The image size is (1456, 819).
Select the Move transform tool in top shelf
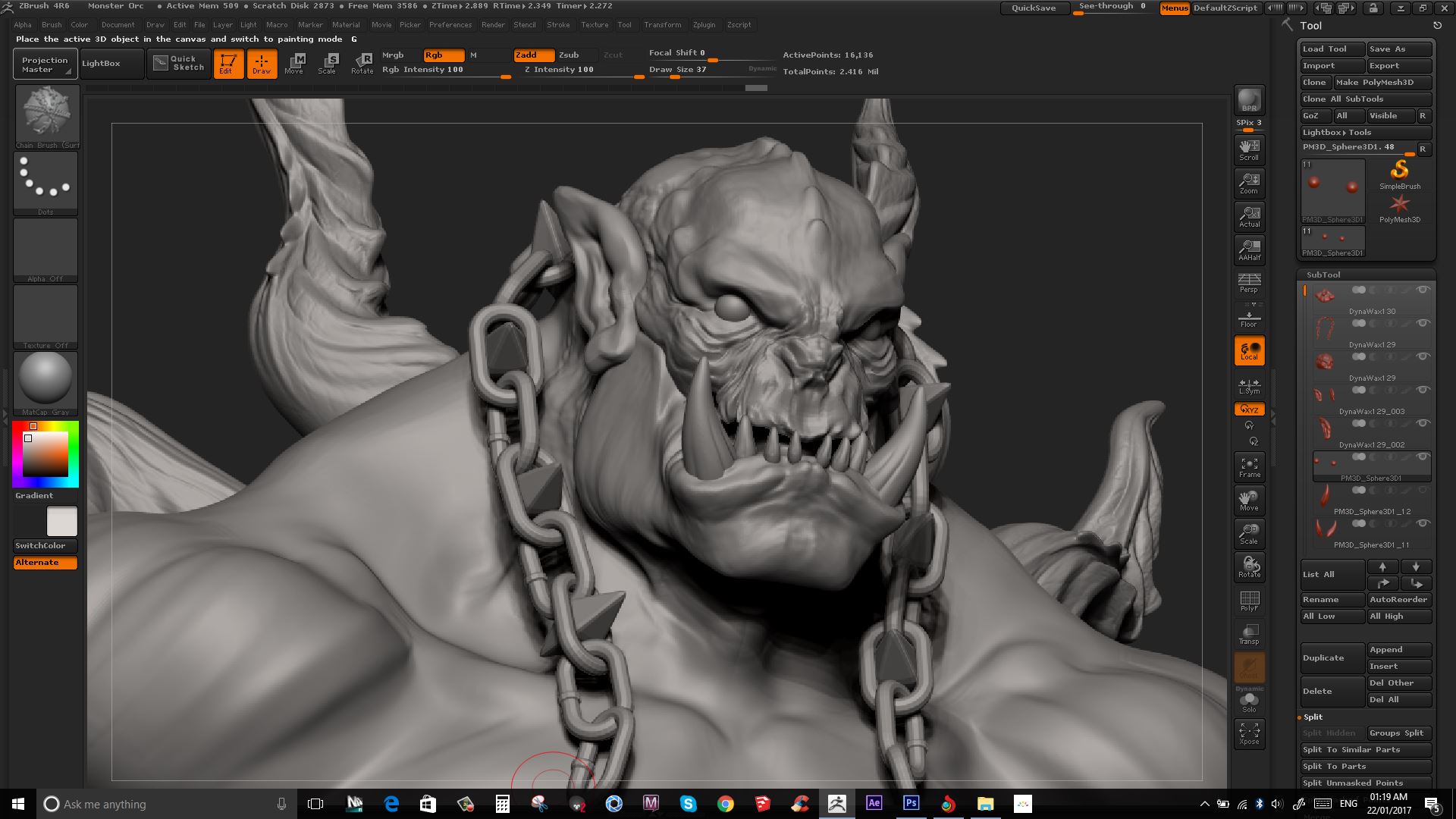point(294,64)
